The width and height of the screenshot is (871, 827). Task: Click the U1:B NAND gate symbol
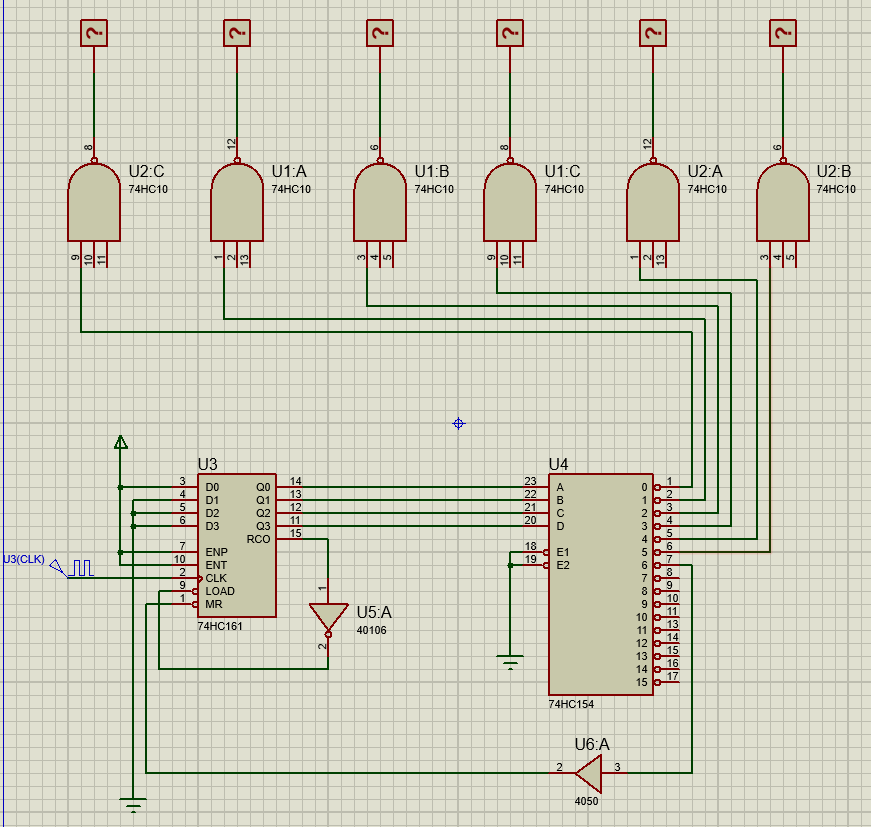(380, 202)
